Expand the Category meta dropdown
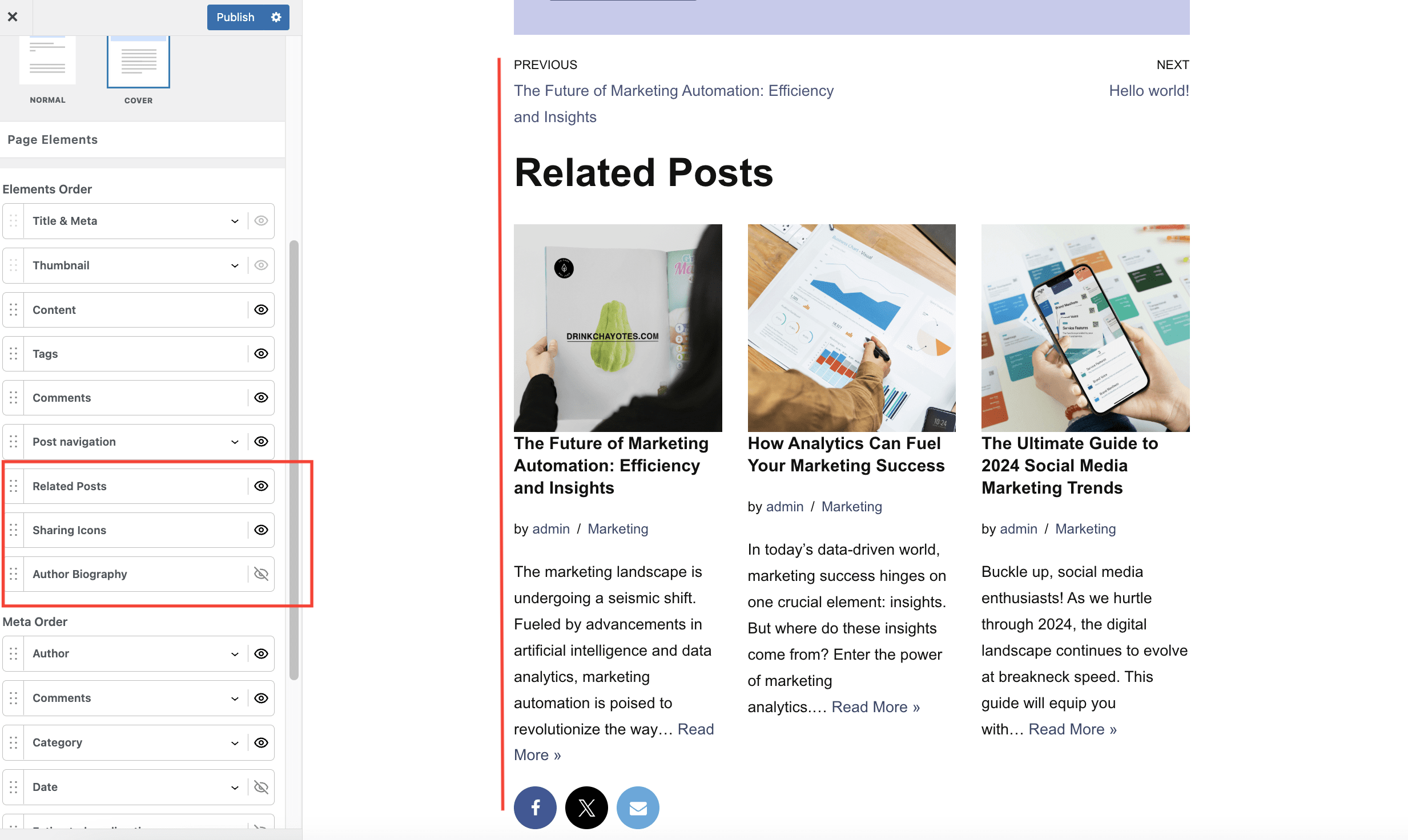Image resolution: width=1408 pixels, height=840 pixels. tap(235, 742)
